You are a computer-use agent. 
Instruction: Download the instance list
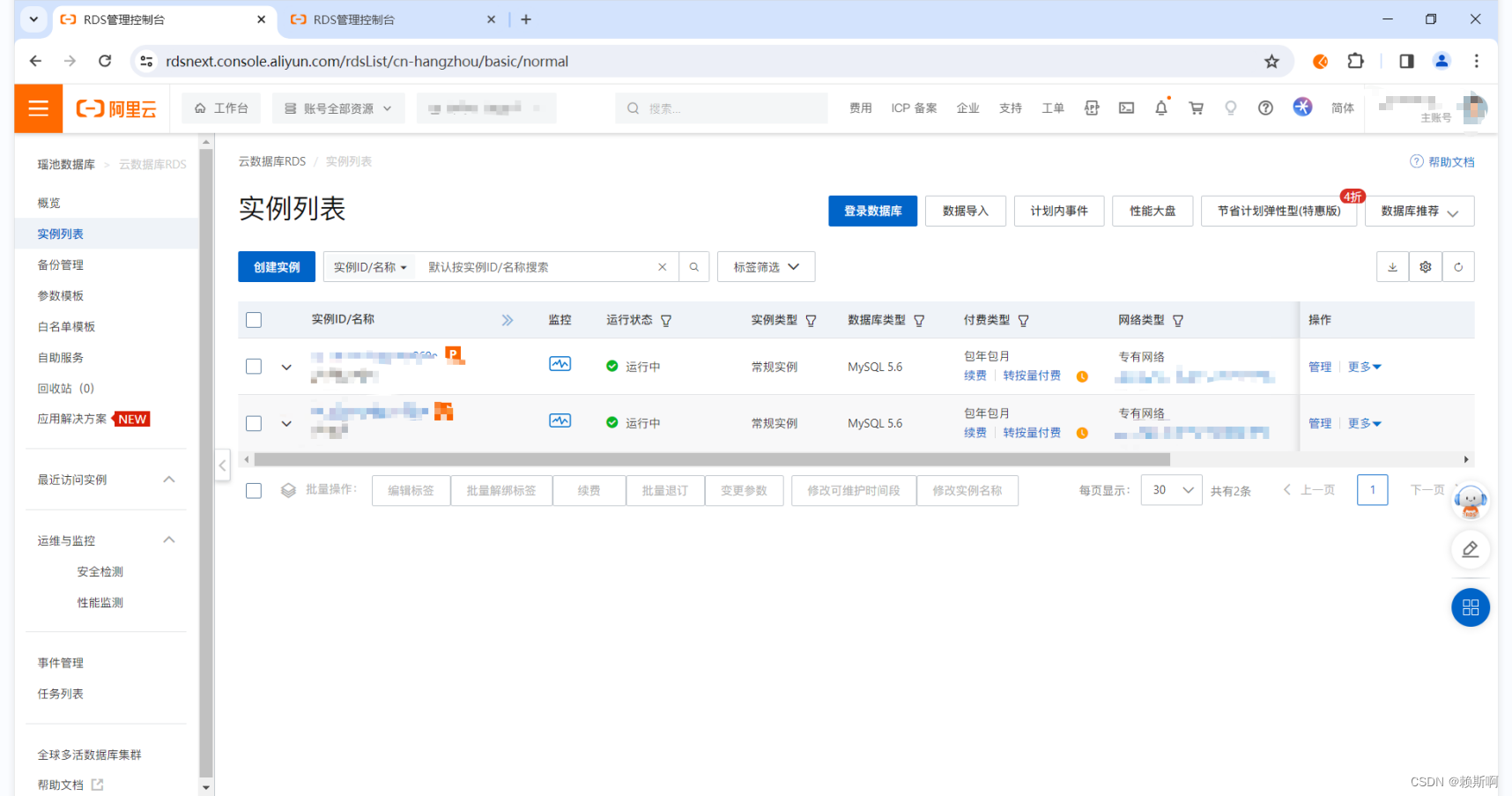(x=1392, y=267)
